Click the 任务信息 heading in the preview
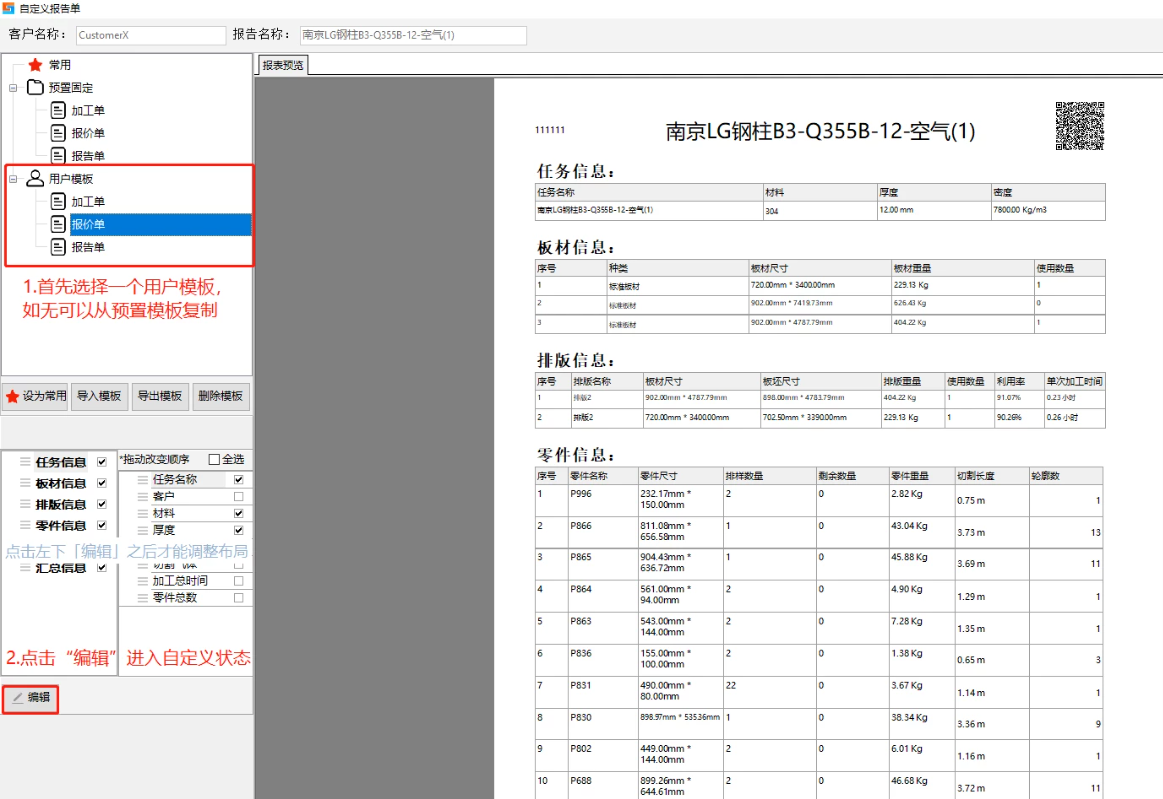Viewport: 1163px width, 799px height. click(x=576, y=171)
